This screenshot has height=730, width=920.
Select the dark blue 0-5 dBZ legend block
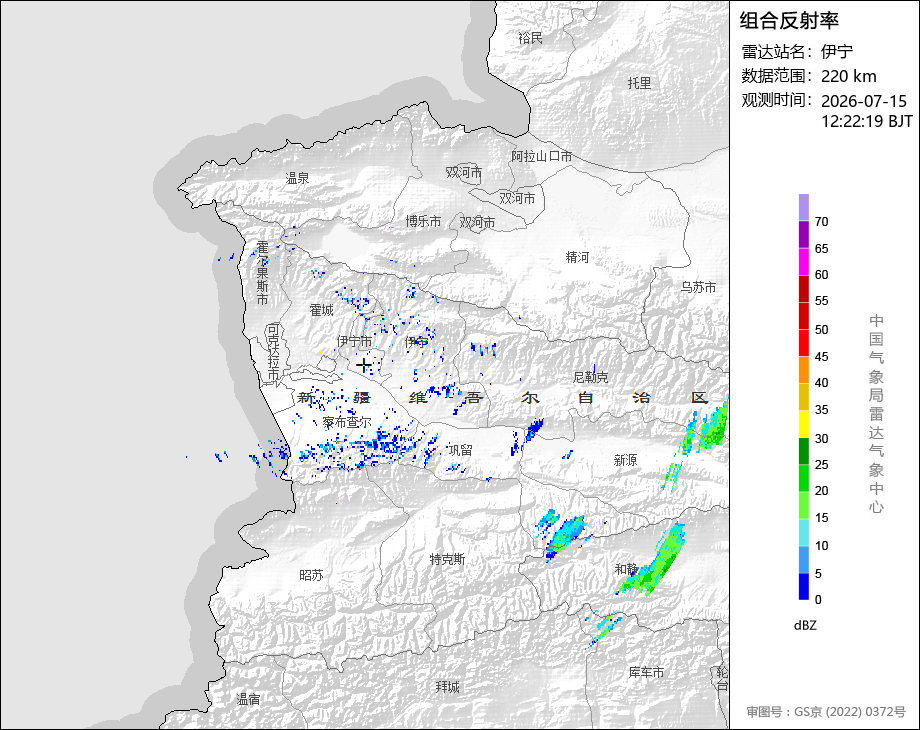[803, 586]
